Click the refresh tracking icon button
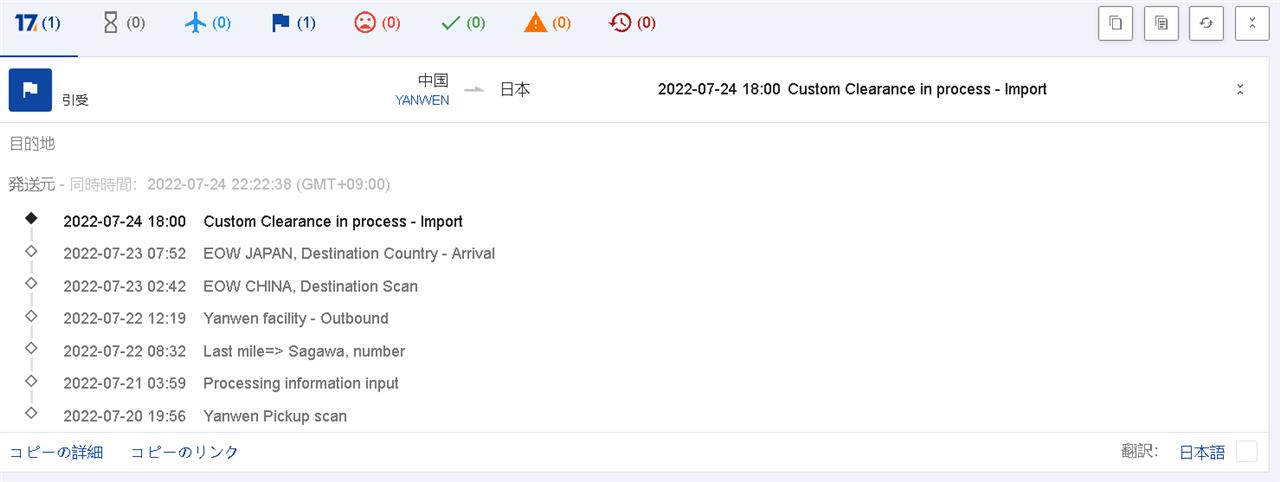The image size is (1280, 482). pyautogui.click(x=1206, y=24)
